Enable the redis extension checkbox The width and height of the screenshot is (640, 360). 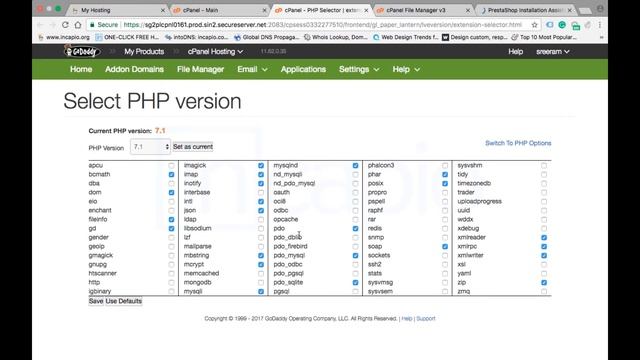[445, 229]
